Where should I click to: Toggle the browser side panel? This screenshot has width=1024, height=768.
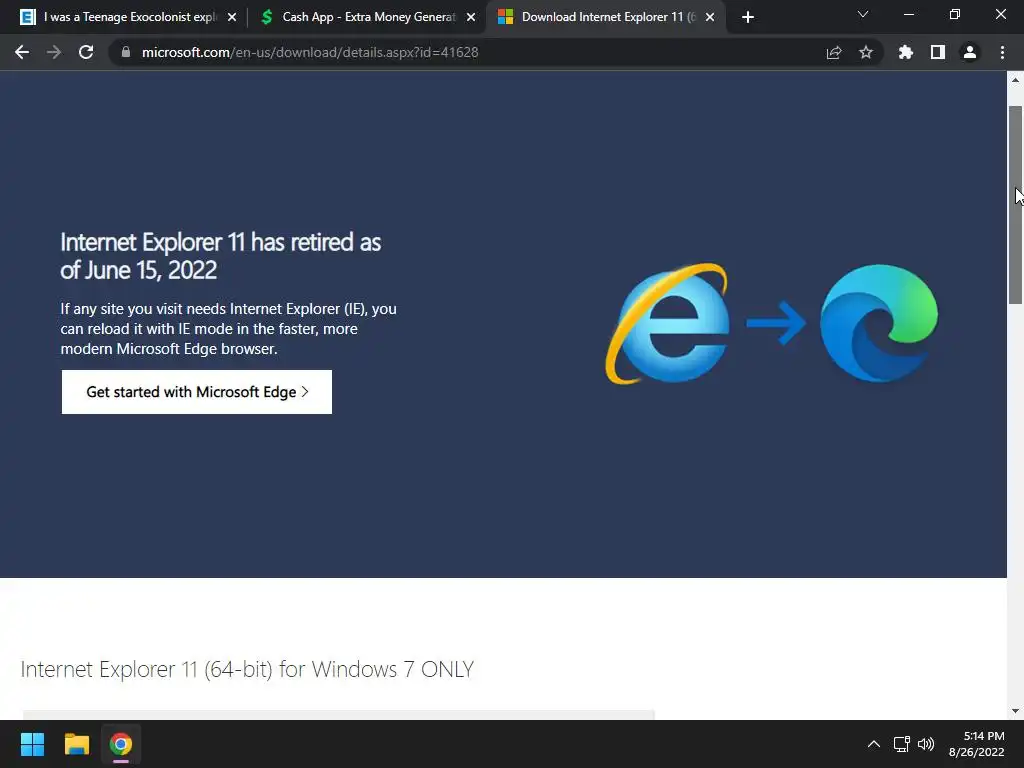point(938,52)
